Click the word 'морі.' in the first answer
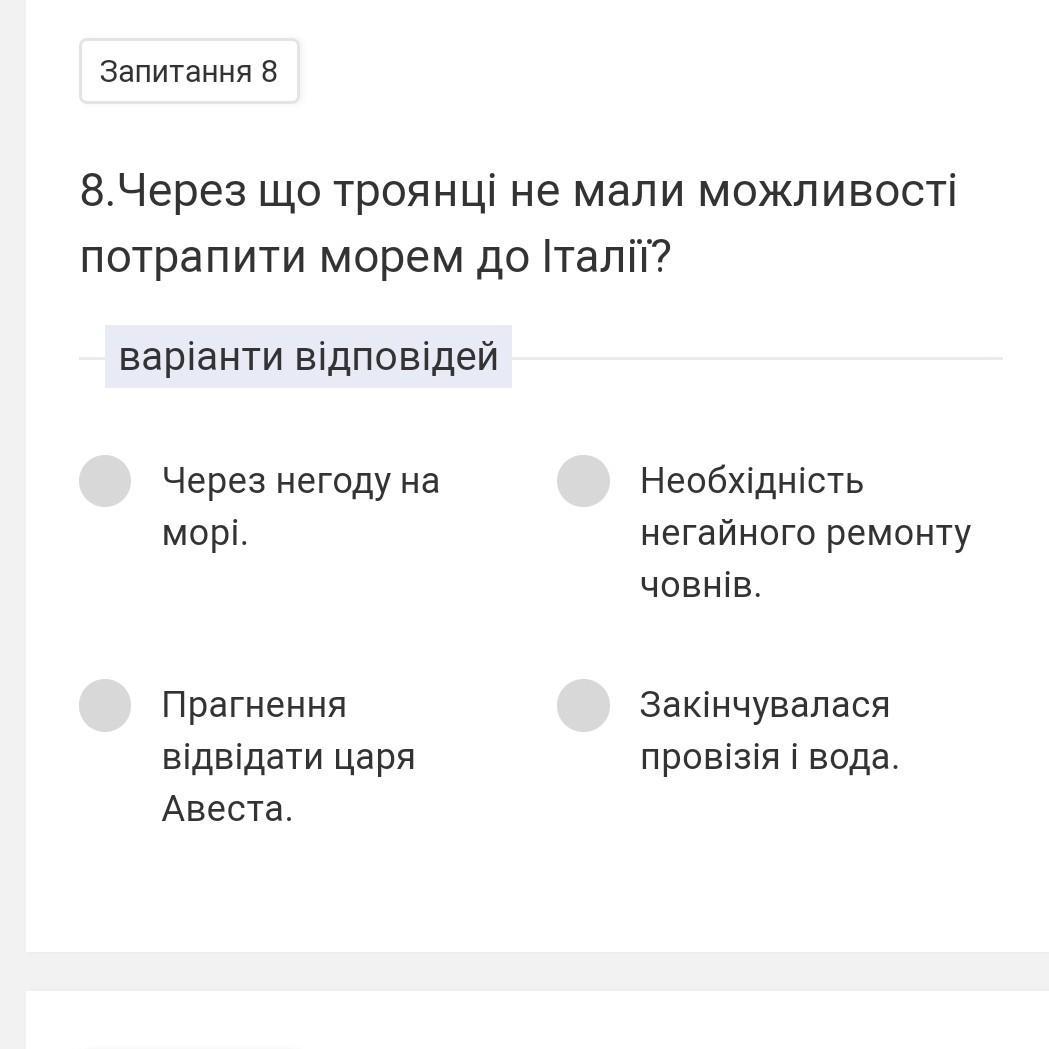Image resolution: width=1049 pixels, height=1049 pixels. tap(205, 534)
